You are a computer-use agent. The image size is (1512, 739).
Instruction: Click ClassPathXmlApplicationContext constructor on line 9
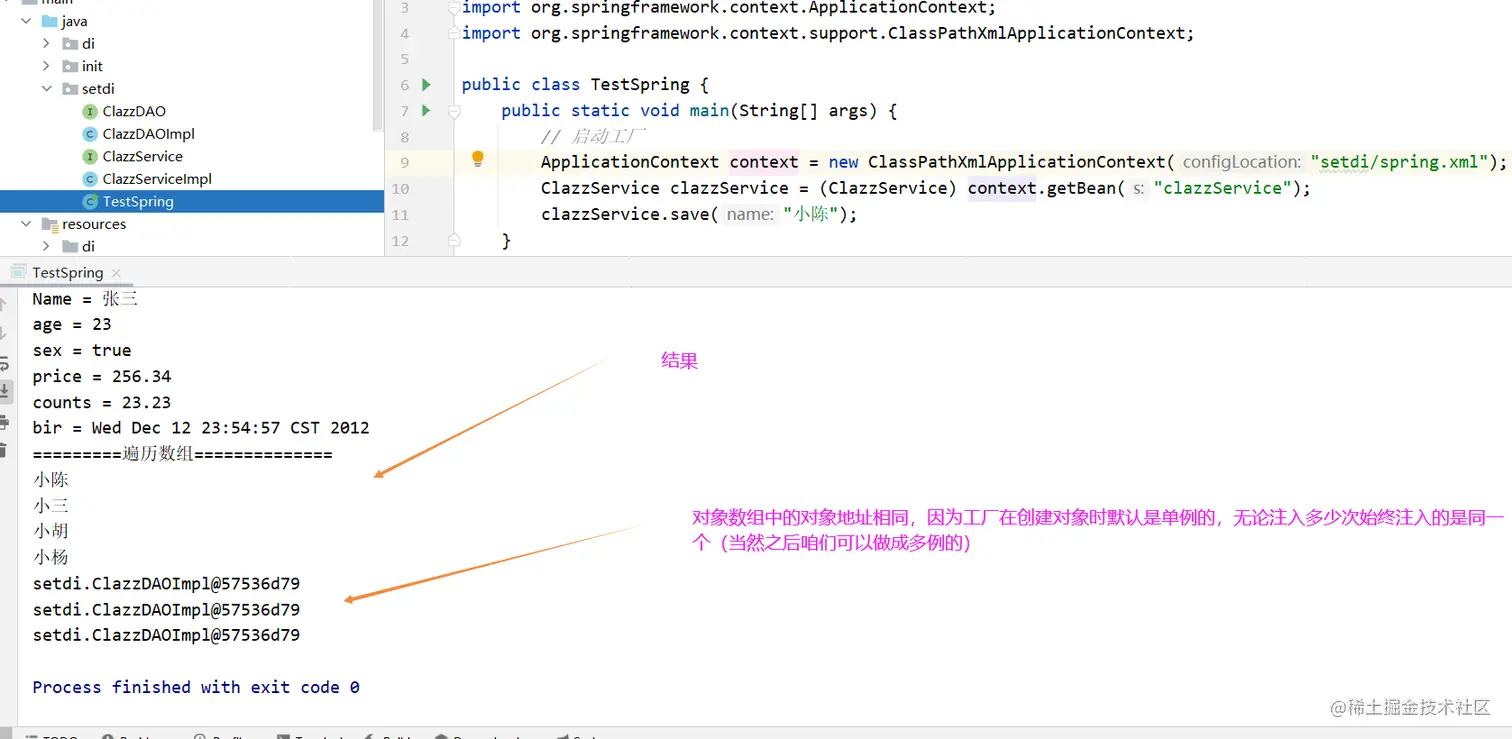point(1016,162)
